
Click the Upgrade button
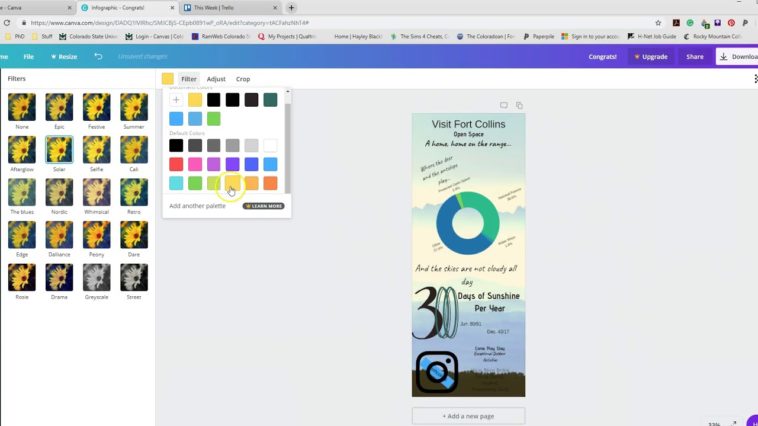[x=650, y=57]
